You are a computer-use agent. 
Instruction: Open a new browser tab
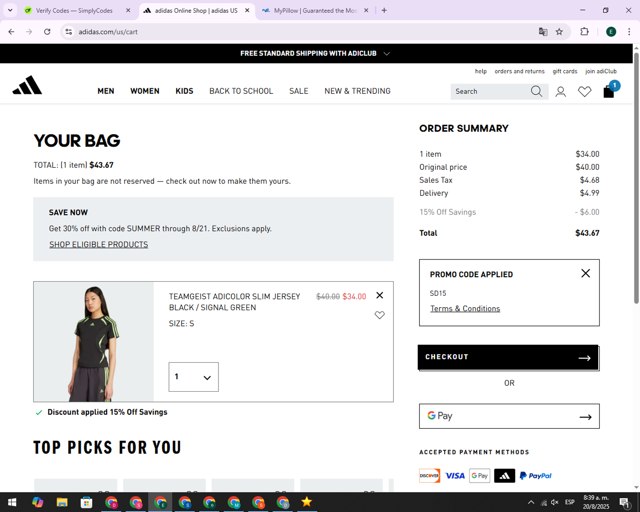384,11
